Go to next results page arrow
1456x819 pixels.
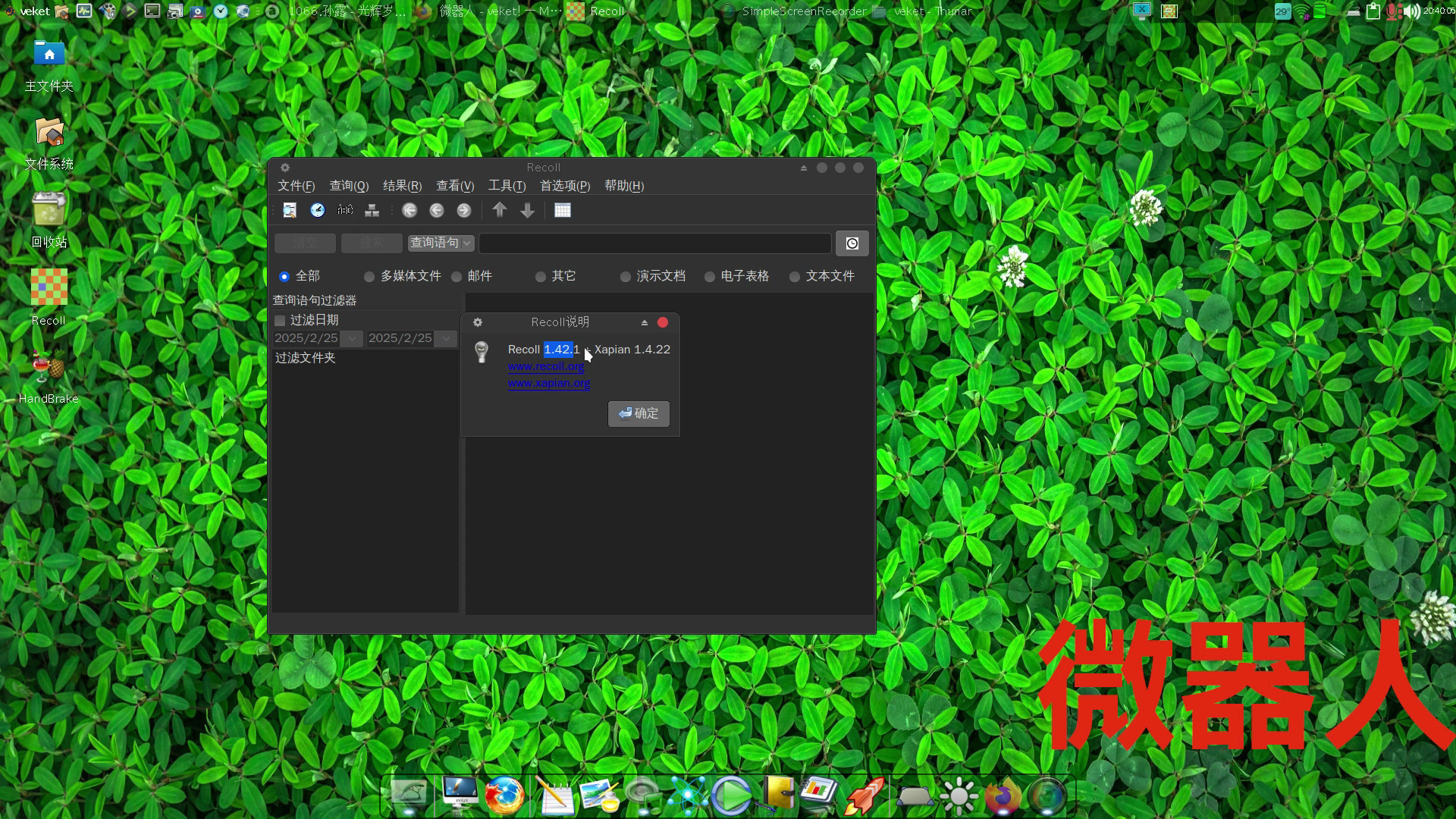(x=464, y=211)
